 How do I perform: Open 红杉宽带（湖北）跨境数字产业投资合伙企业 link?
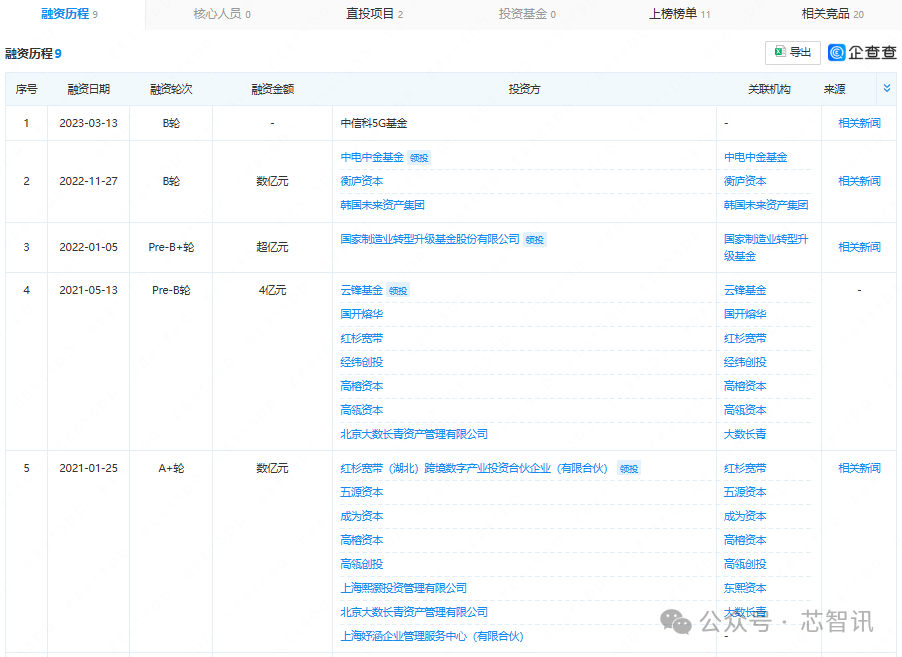[x=473, y=468]
